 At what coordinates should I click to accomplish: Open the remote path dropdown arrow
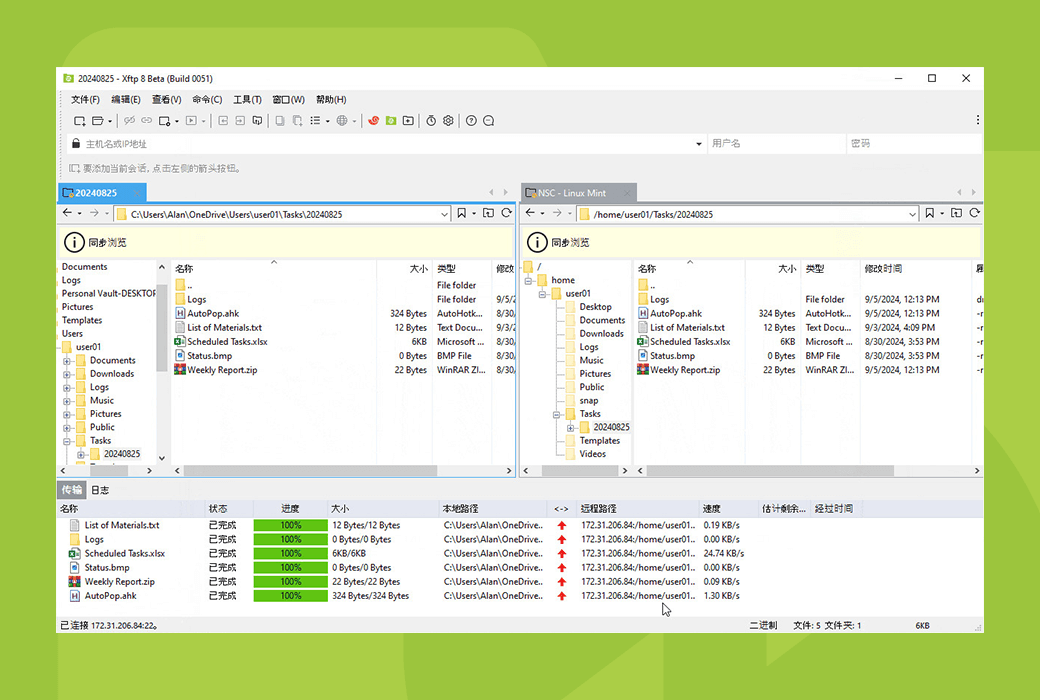pyautogui.click(x=912, y=214)
